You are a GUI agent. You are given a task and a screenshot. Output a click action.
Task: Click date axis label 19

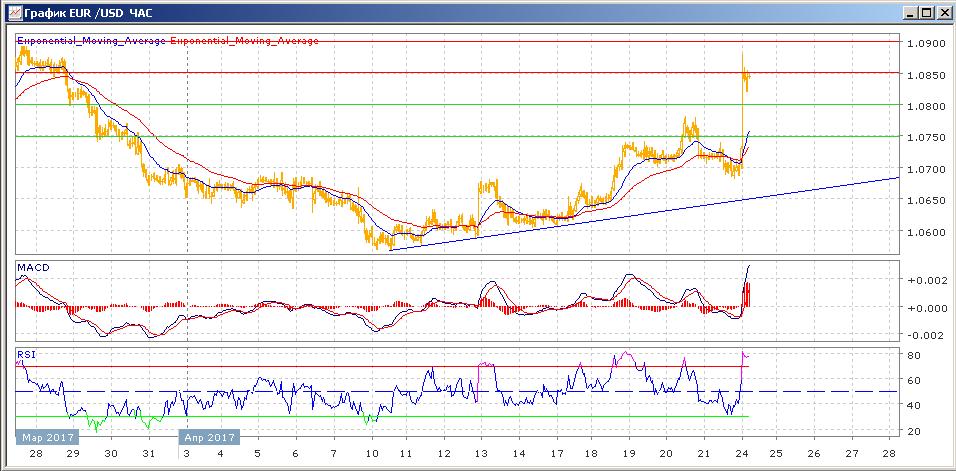(x=629, y=454)
